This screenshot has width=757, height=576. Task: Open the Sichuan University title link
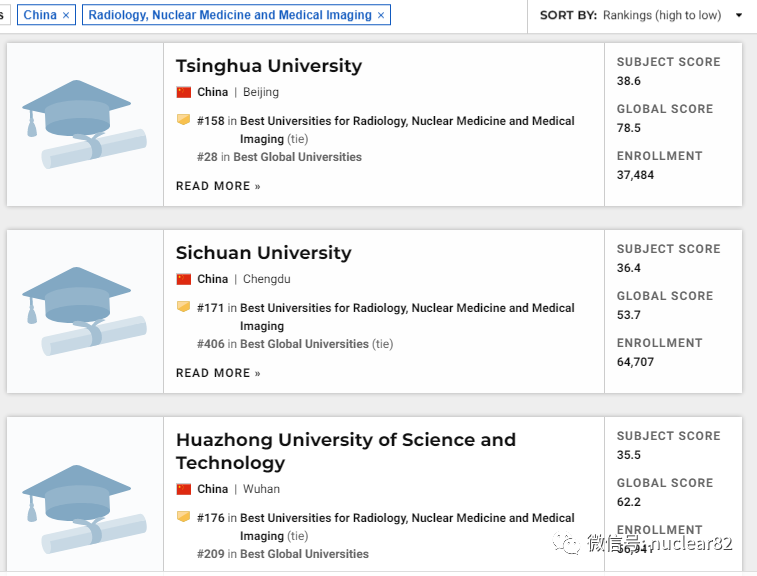pos(264,253)
